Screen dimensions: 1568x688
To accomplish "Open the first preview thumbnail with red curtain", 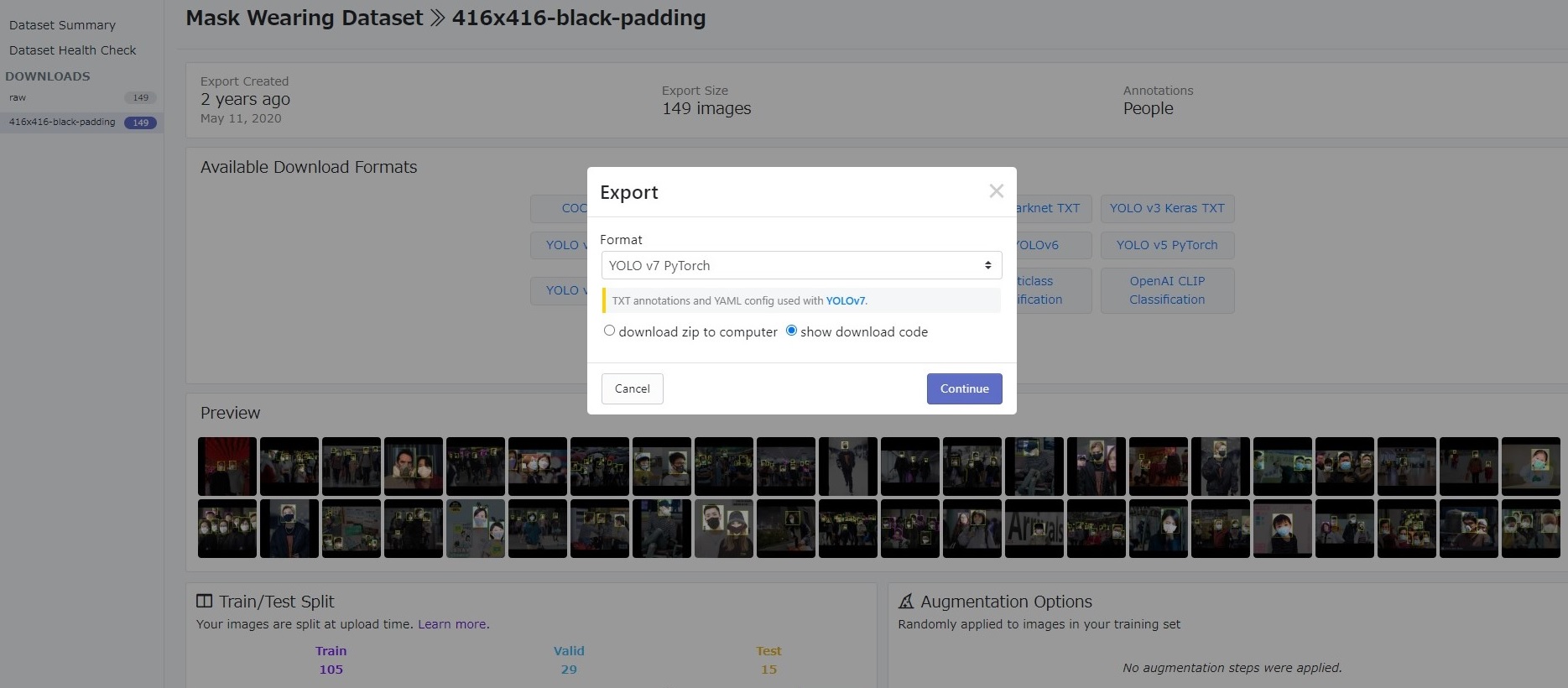I will pos(227,466).
